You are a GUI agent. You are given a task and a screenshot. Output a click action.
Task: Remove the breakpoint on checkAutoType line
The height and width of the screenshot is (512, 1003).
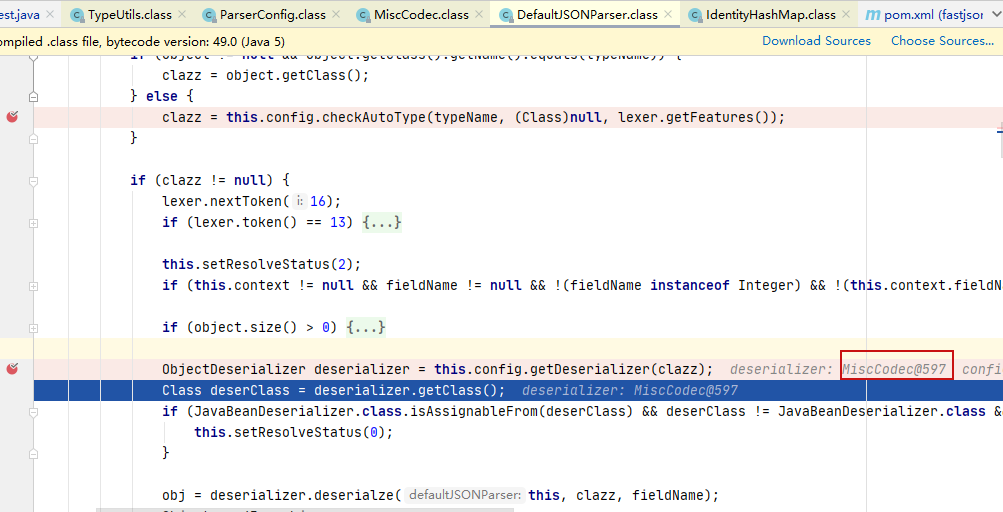pos(12,116)
